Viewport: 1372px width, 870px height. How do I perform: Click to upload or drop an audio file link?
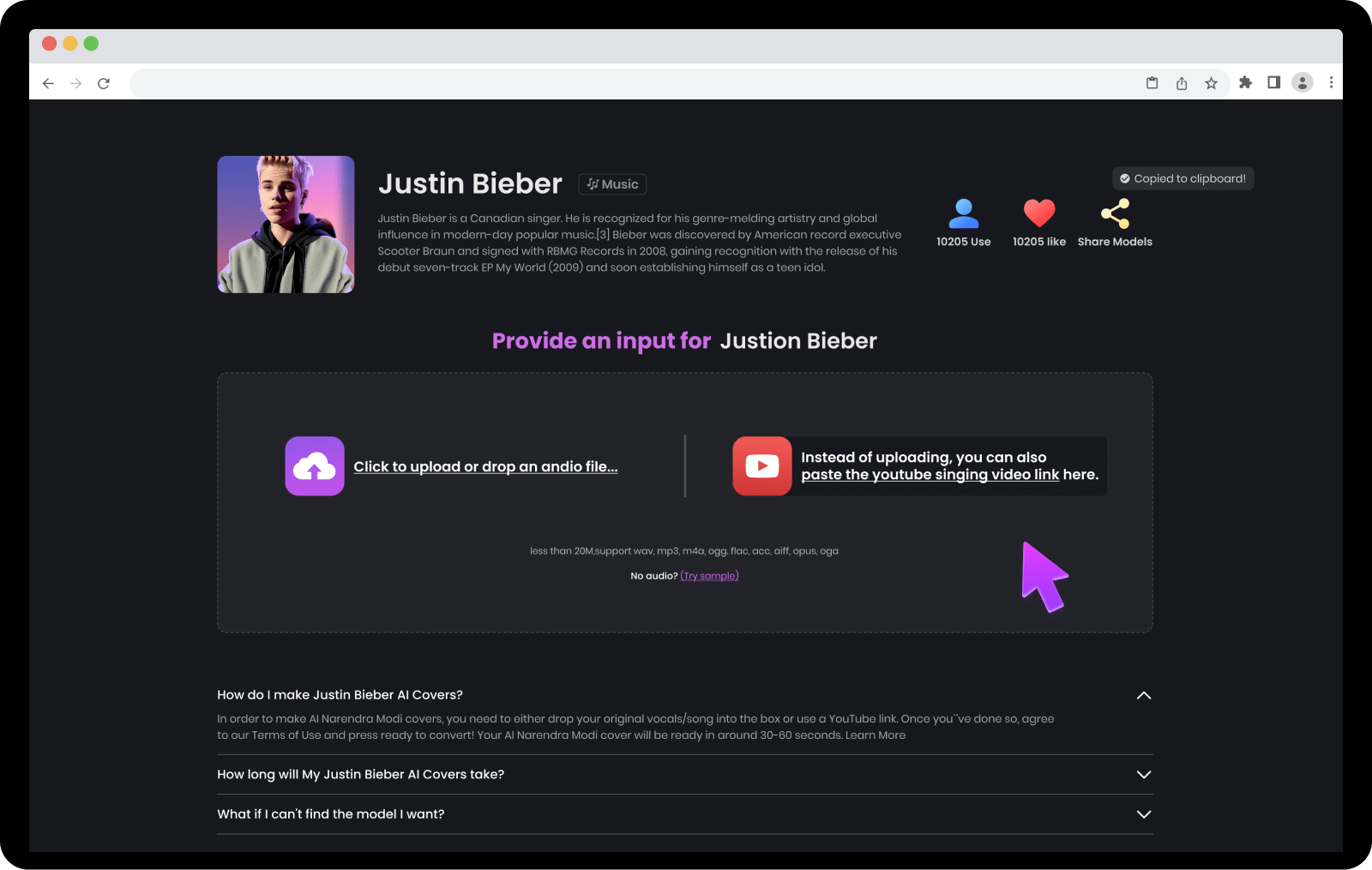point(485,467)
